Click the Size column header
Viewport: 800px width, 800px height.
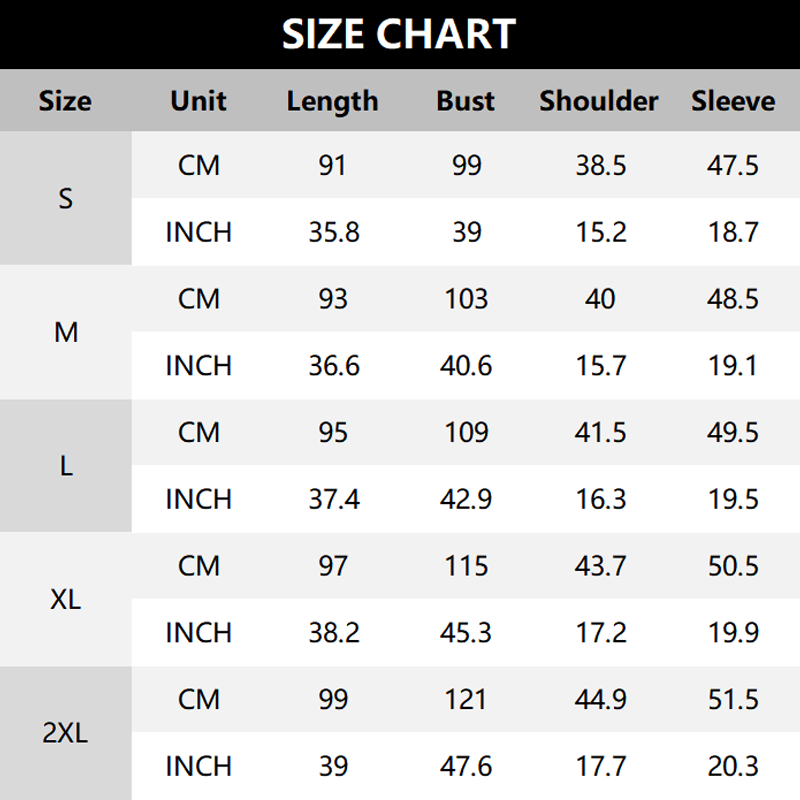tap(65, 101)
